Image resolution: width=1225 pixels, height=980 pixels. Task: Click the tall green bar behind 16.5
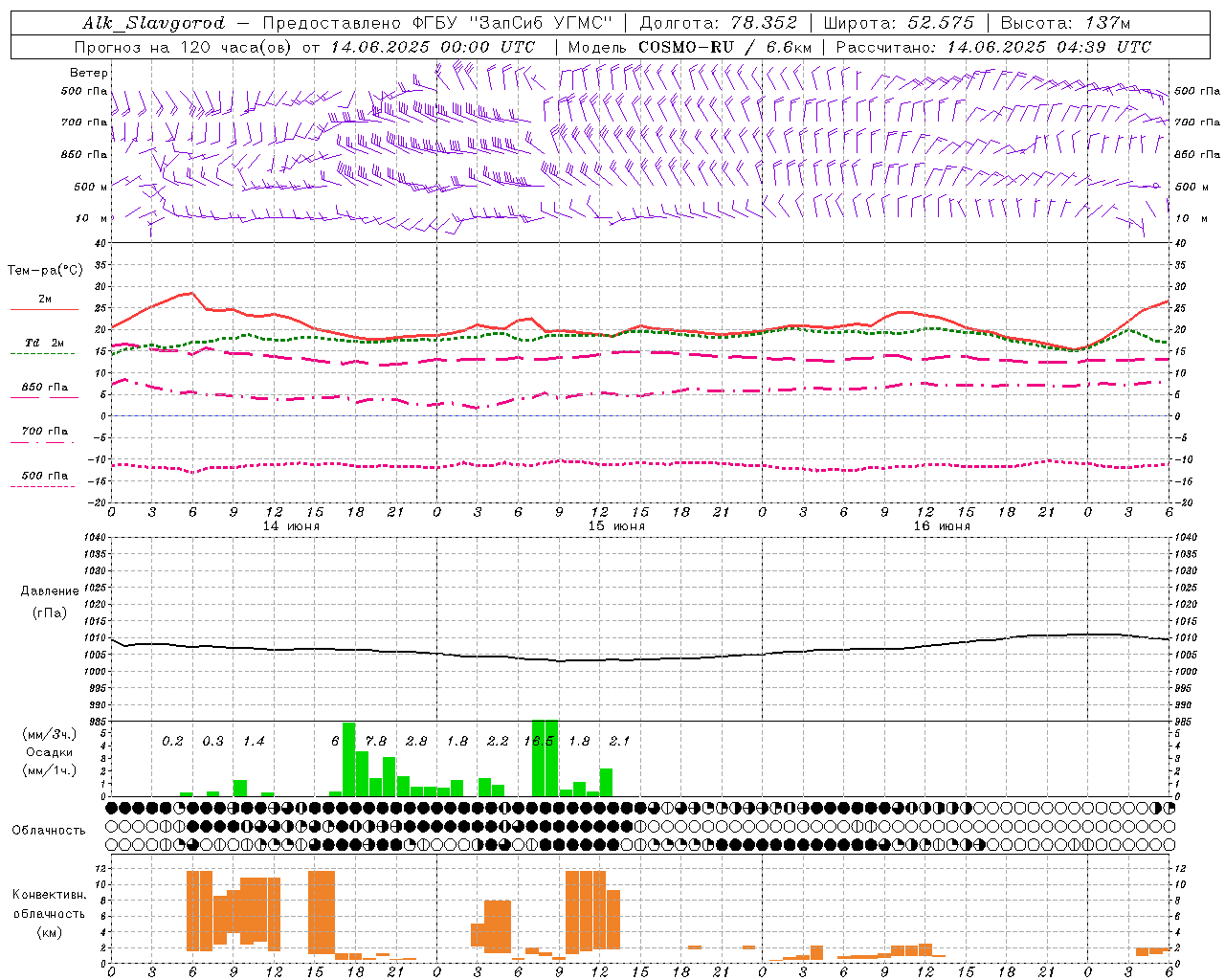(x=545, y=758)
